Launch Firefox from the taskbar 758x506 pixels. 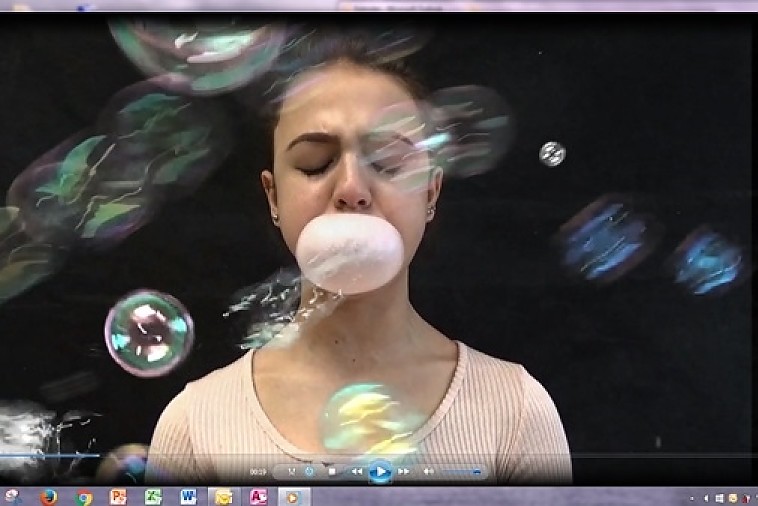click(49, 496)
